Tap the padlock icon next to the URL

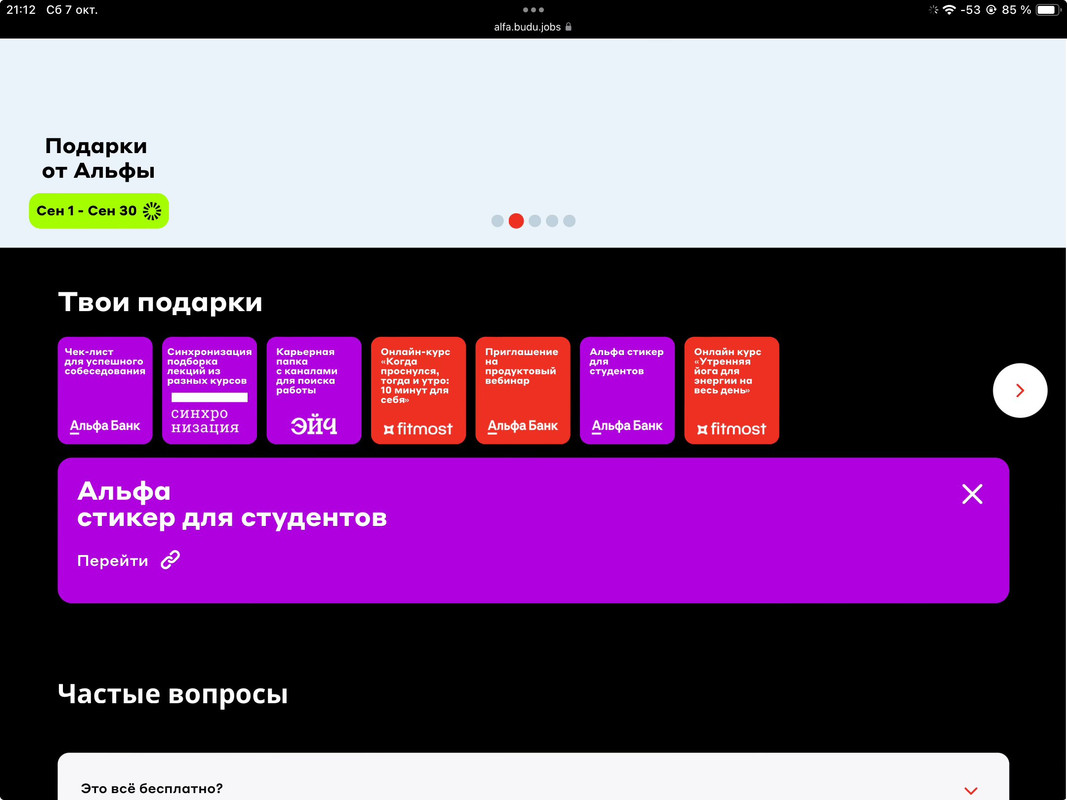(x=568, y=27)
